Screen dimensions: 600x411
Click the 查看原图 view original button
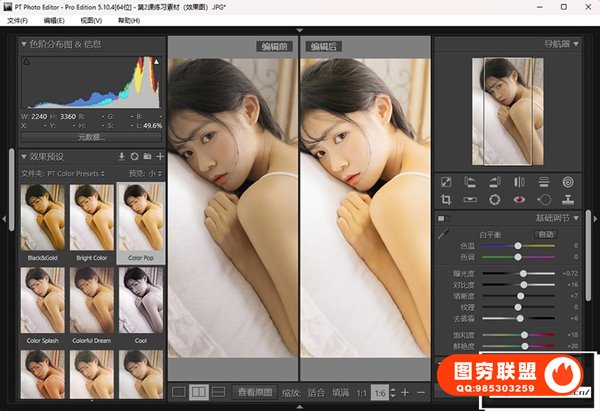tap(255, 392)
